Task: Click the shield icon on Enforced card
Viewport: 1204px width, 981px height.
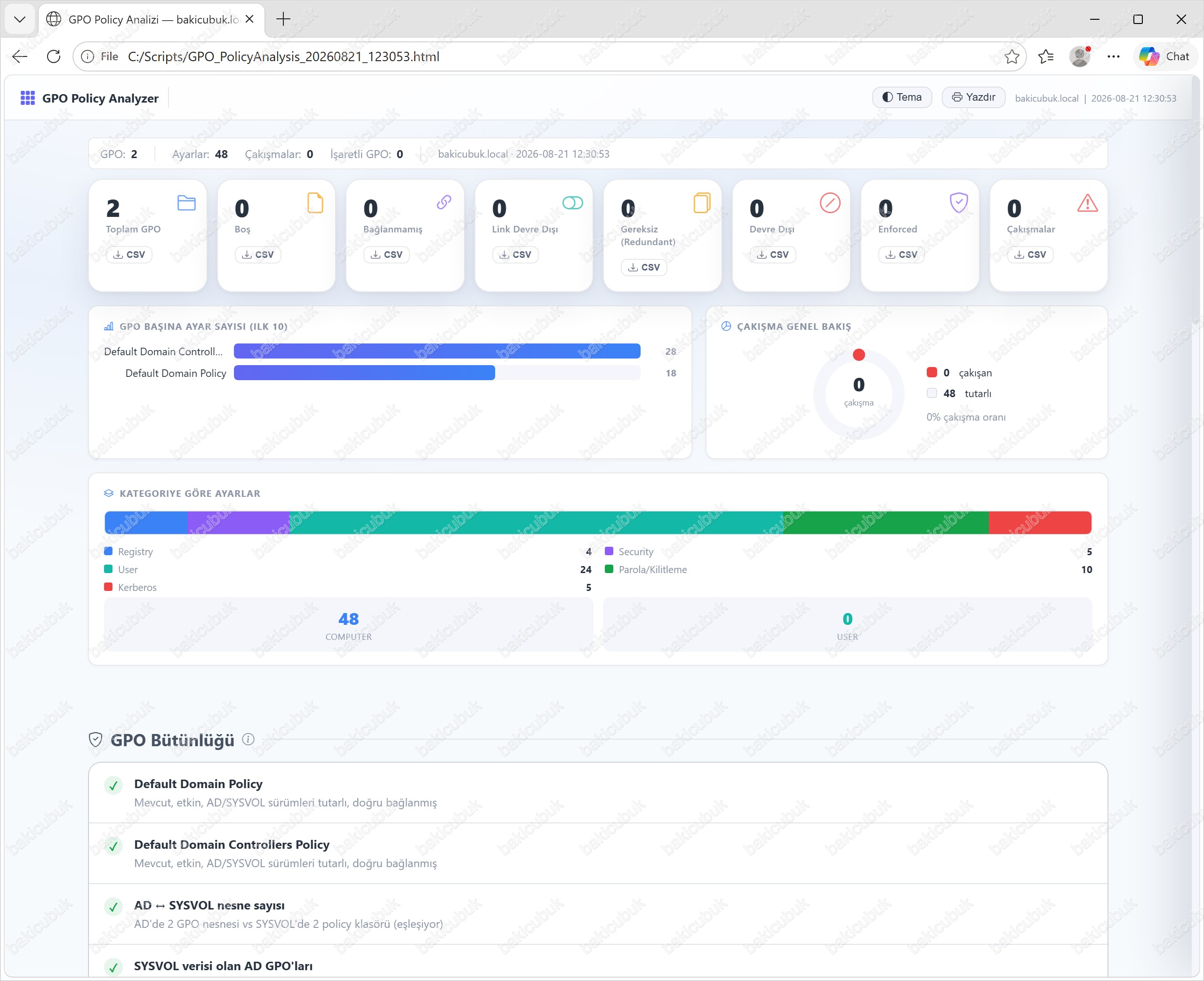Action: [959, 202]
